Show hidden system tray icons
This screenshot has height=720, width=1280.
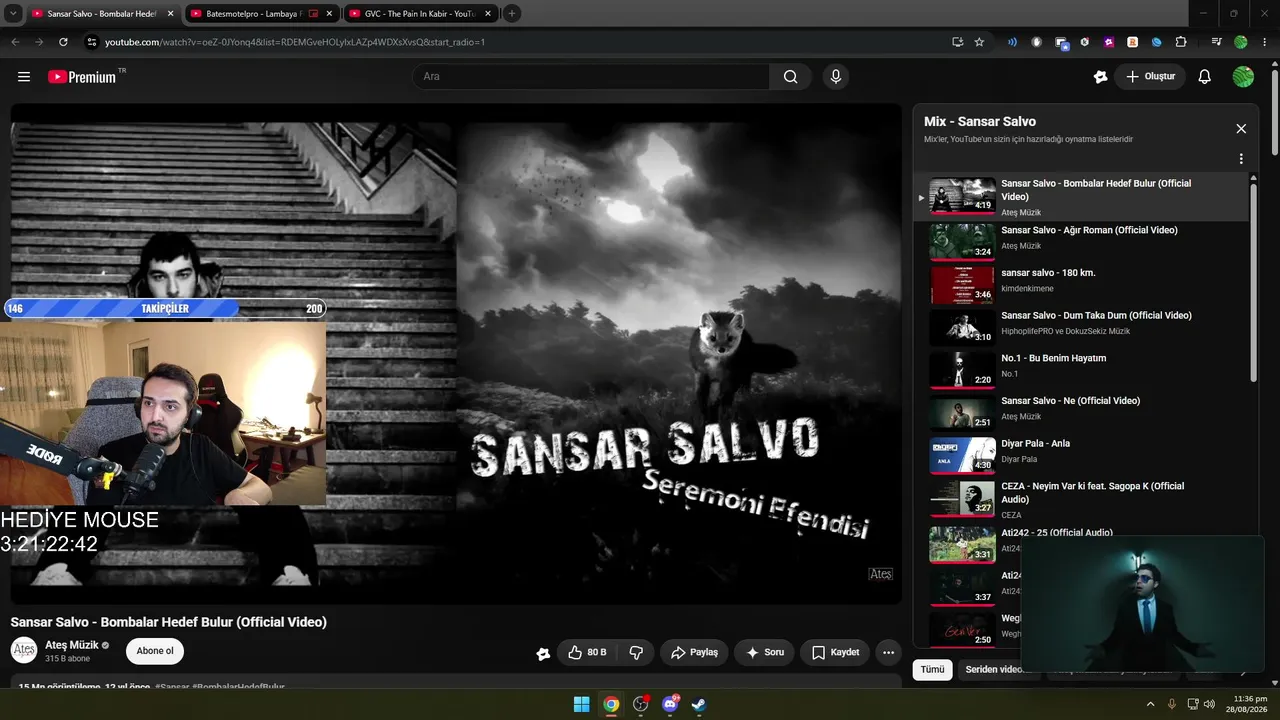pyautogui.click(x=1150, y=705)
